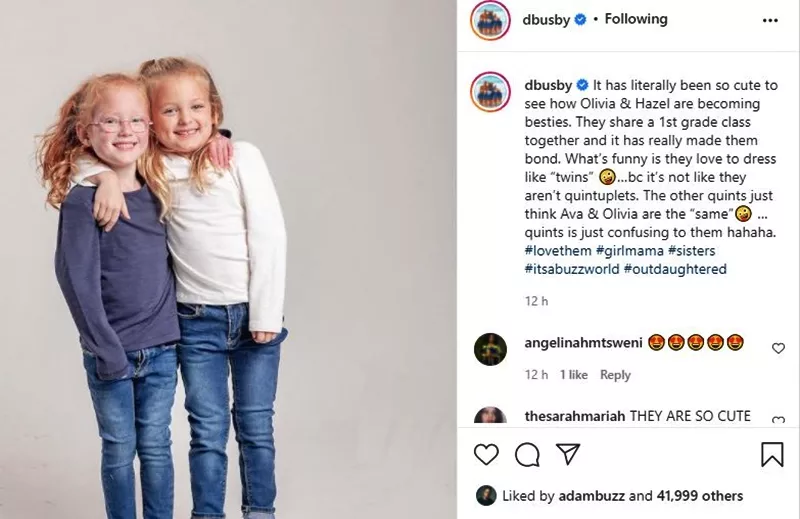800x519 pixels.
Task: Click the photo of two girls
Action: click(228, 259)
